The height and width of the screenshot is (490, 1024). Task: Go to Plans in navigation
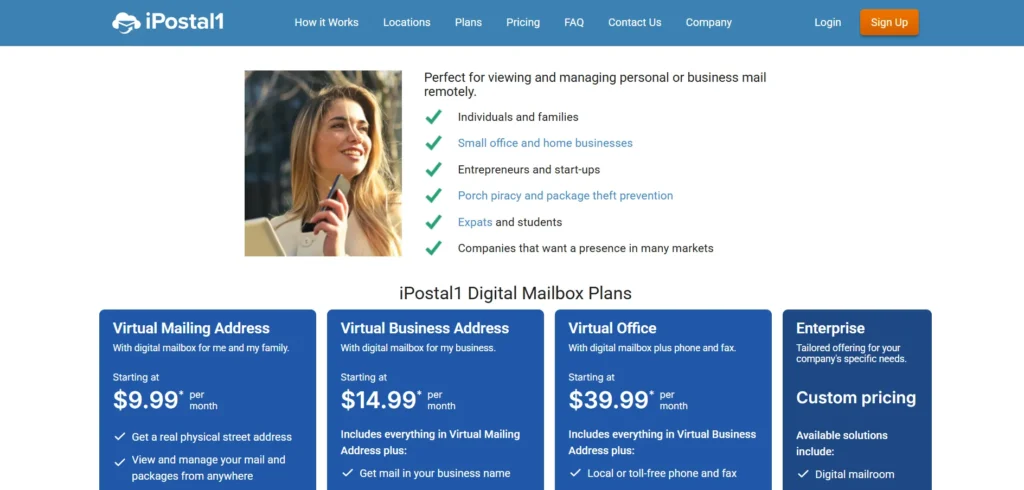point(468,22)
